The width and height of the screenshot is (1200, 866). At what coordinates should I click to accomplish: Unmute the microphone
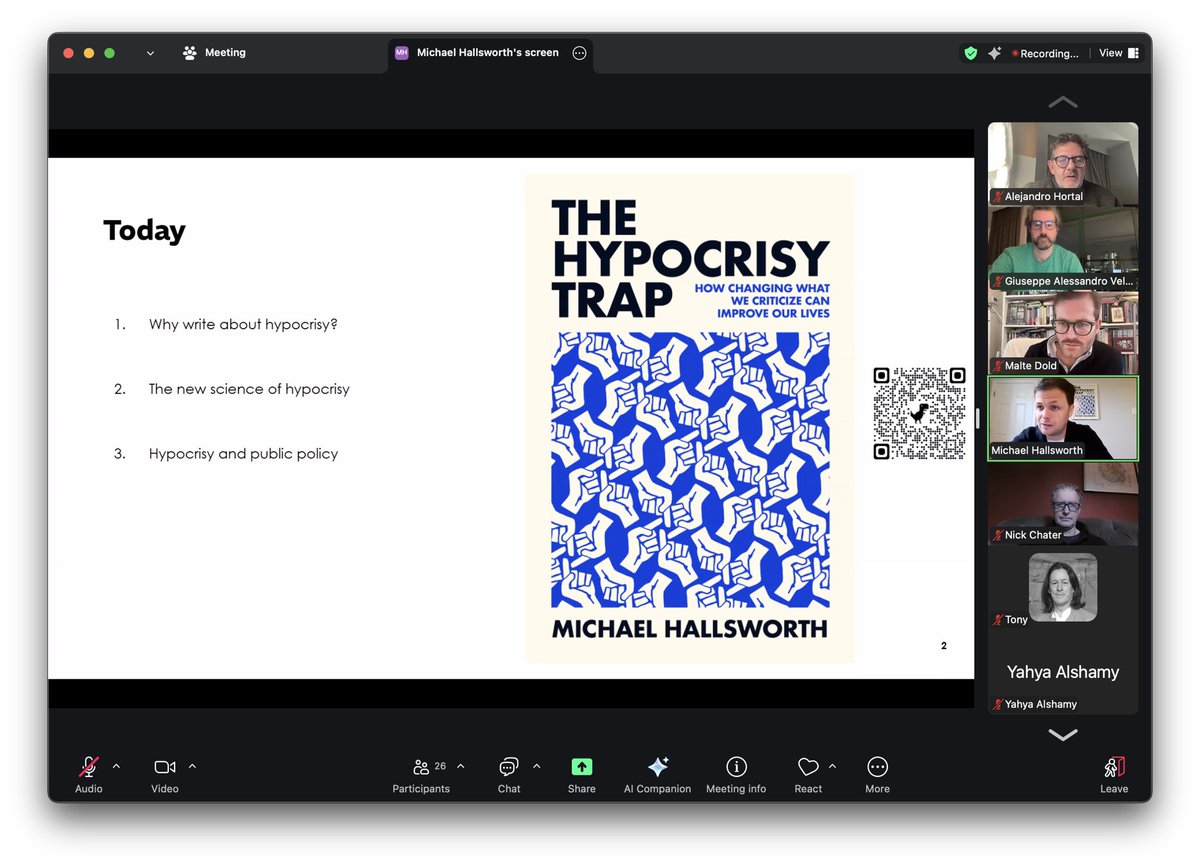(88, 770)
